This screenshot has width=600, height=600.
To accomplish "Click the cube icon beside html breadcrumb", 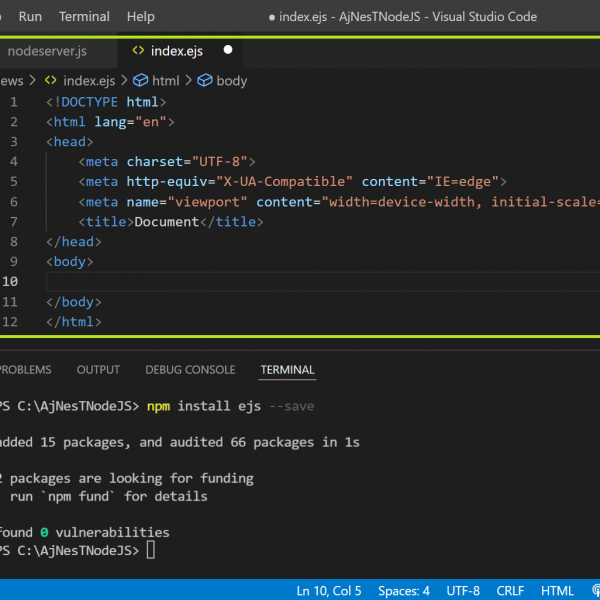I will [x=140, y=81].
